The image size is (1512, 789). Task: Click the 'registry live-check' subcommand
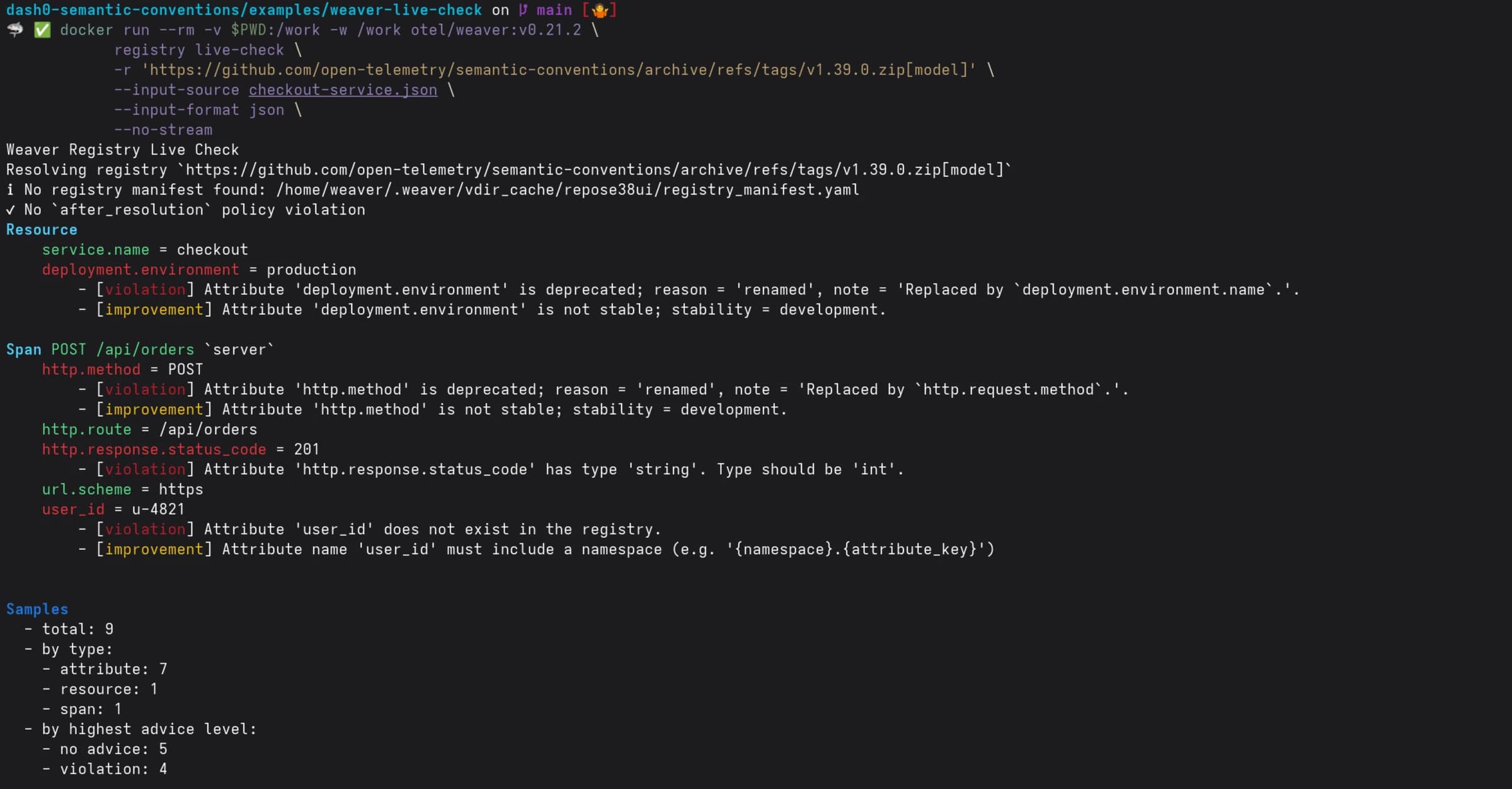[x=199, y=50]
